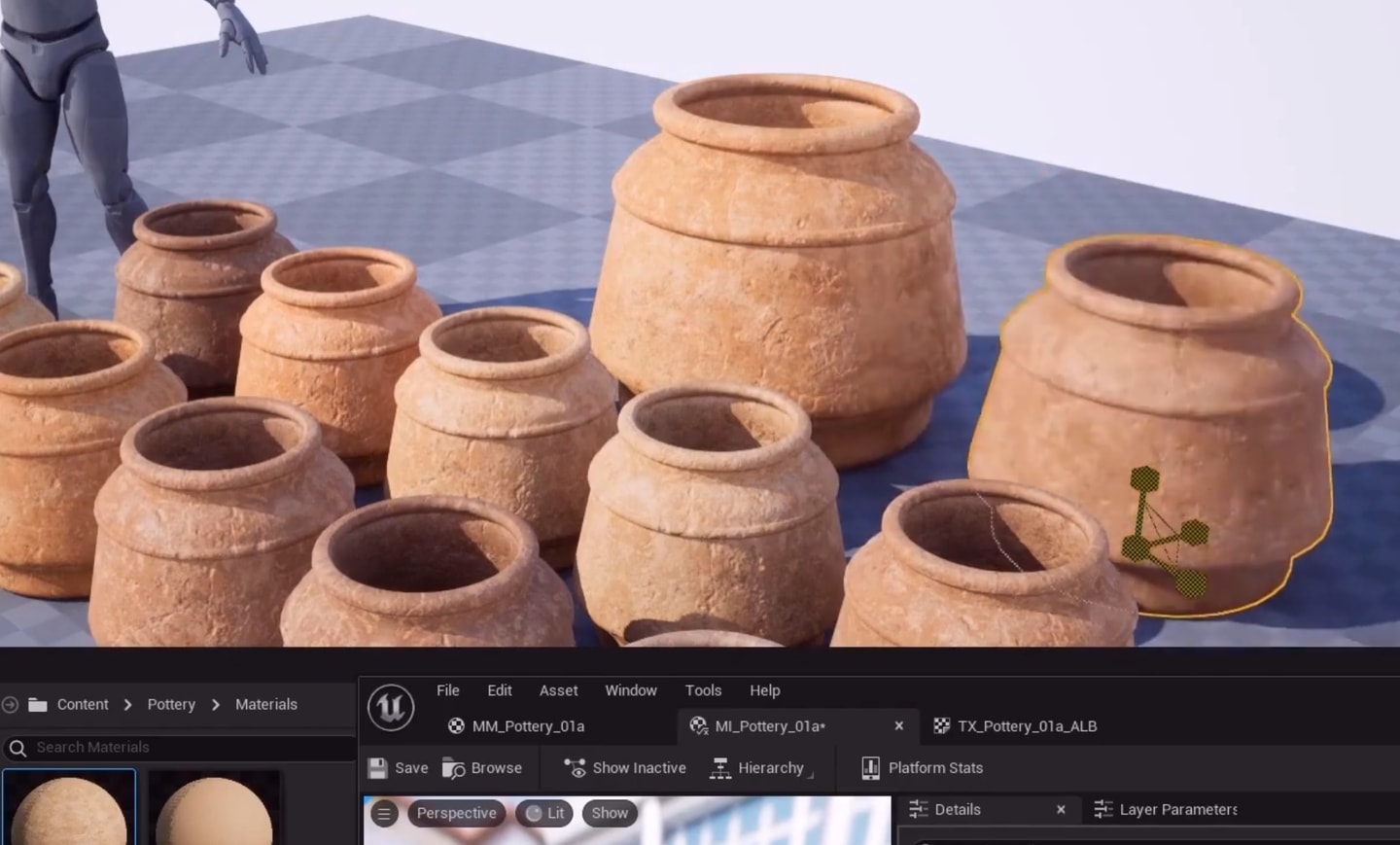Go to the Materials breadcrumb folder
This screenshot has width=1400, height=845.
(266, 704)
